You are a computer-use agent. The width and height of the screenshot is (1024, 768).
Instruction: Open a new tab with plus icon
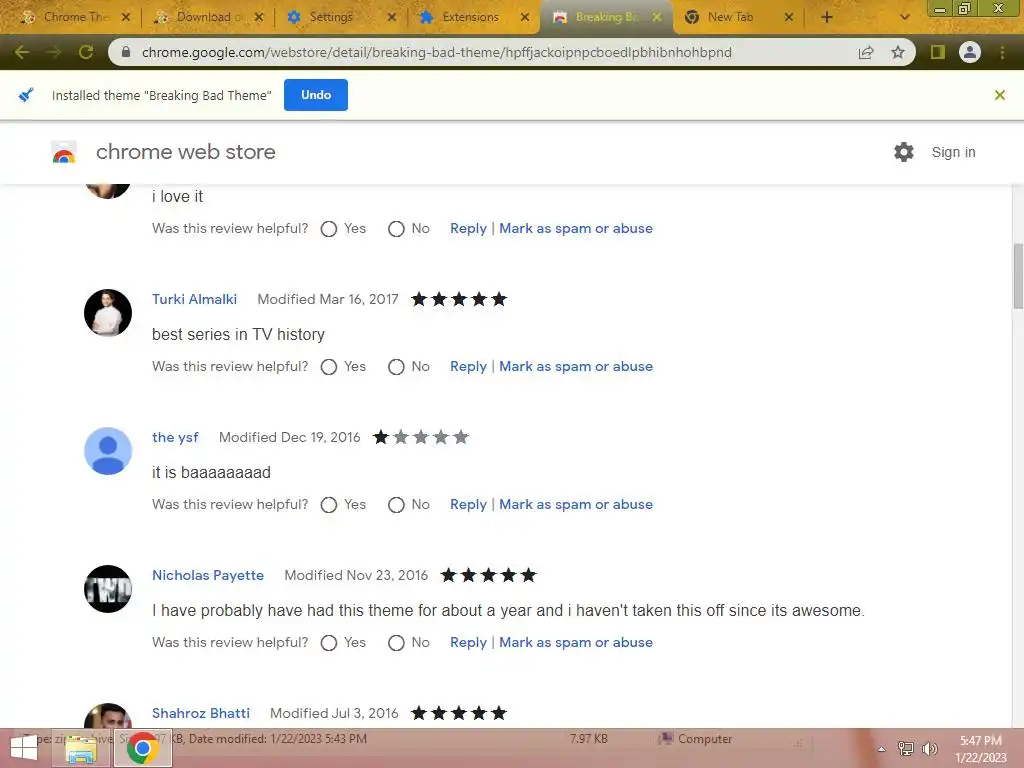coord(827,17)
